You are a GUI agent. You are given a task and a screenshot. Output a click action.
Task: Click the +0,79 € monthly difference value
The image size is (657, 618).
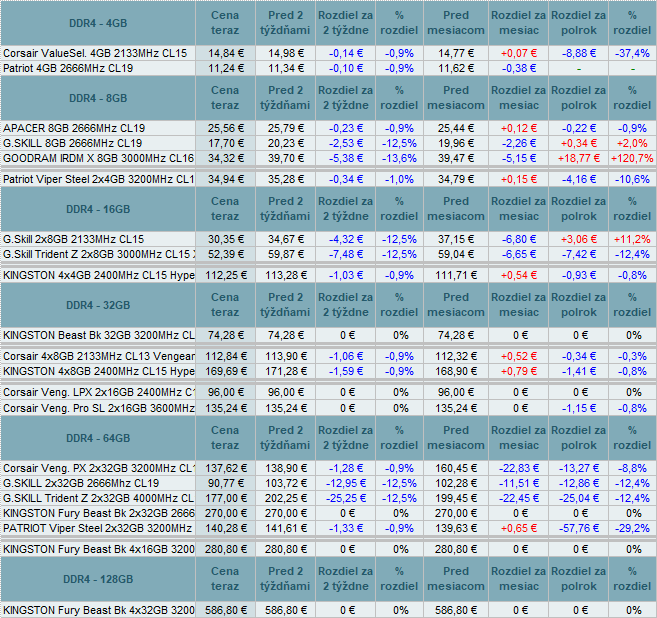coord(519,371)
